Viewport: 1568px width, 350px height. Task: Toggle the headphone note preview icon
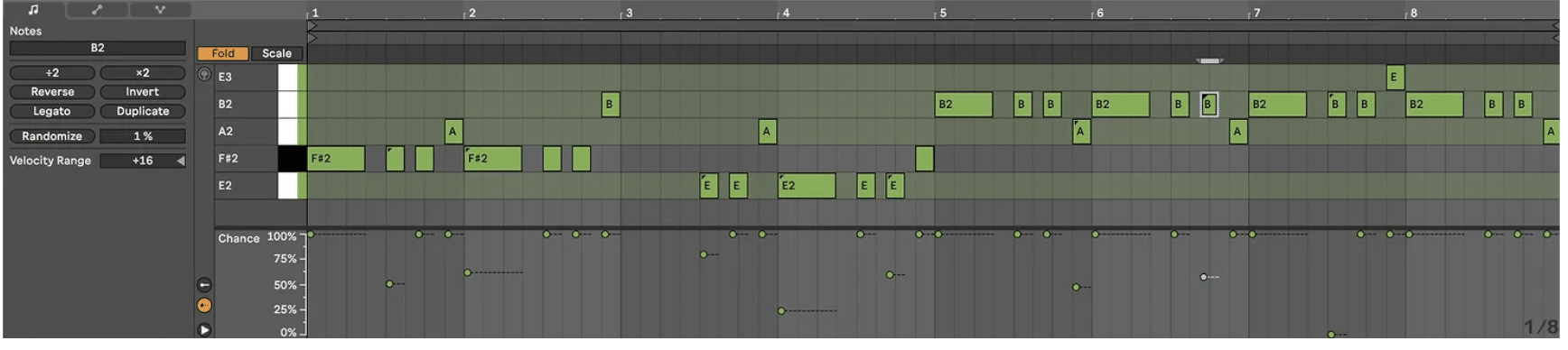[x=204, y=75]
